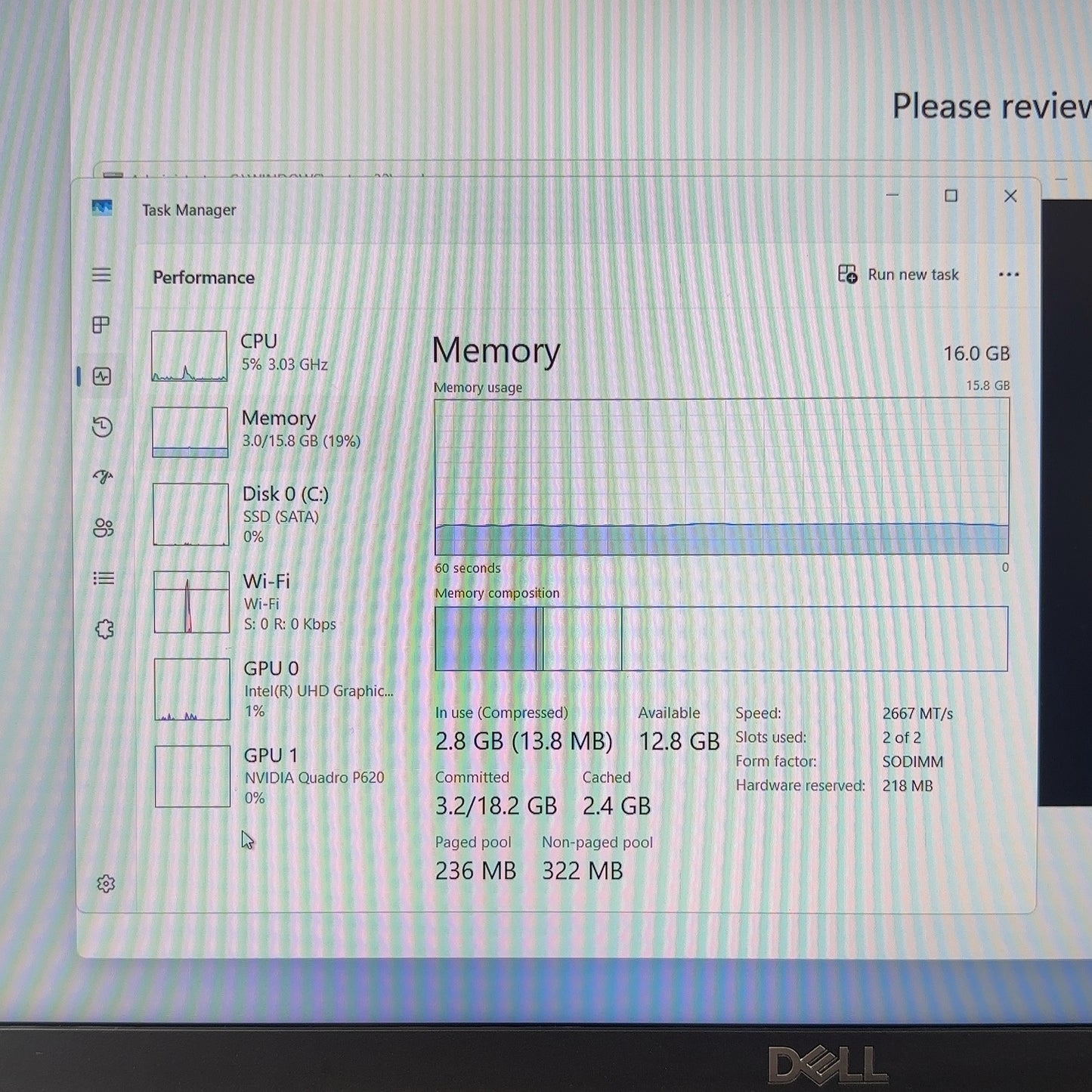Open the three-dot more options menu
The width and height of the screenshot is (1092, 1092).
coord(1009,274)
